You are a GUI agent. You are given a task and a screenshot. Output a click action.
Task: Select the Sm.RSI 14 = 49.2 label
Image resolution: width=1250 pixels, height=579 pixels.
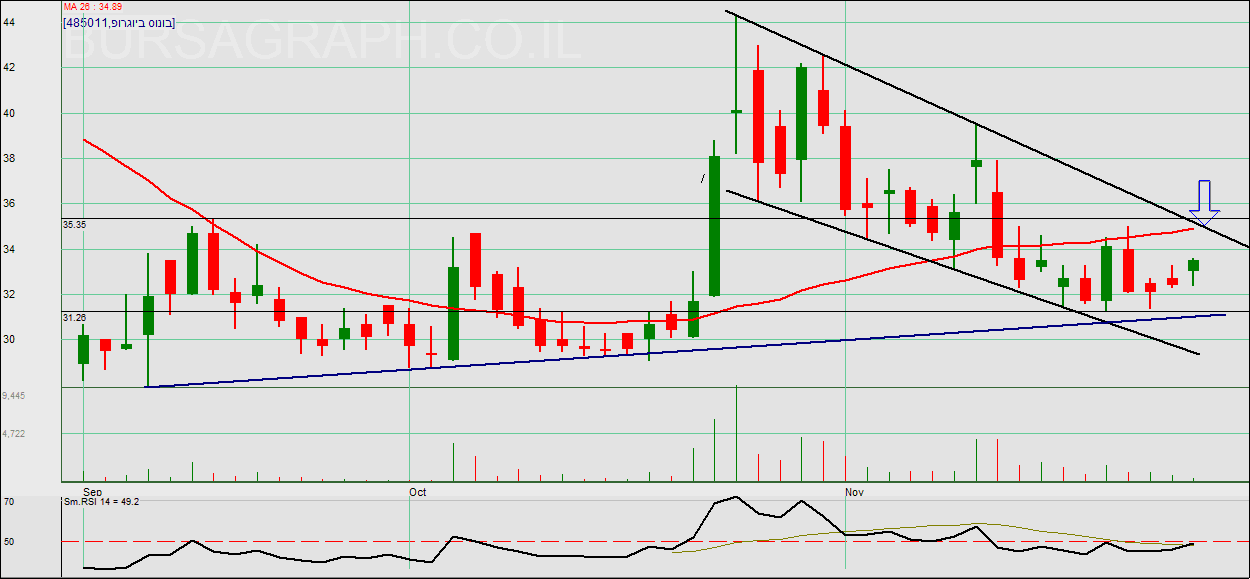coord(101,501)
